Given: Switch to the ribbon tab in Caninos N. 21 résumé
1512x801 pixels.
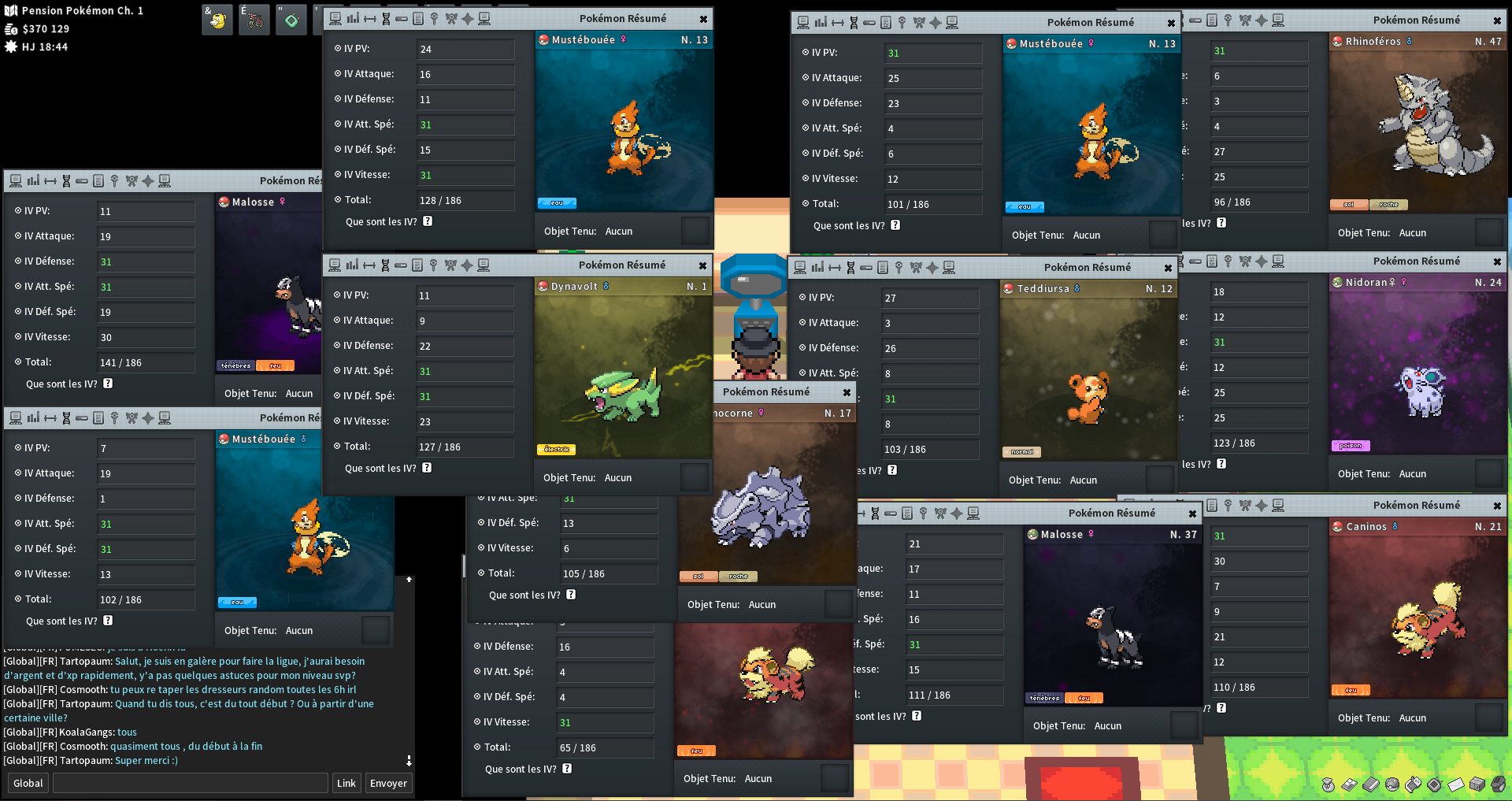Looking at the screenshot, I should [x=1244, y=505].
